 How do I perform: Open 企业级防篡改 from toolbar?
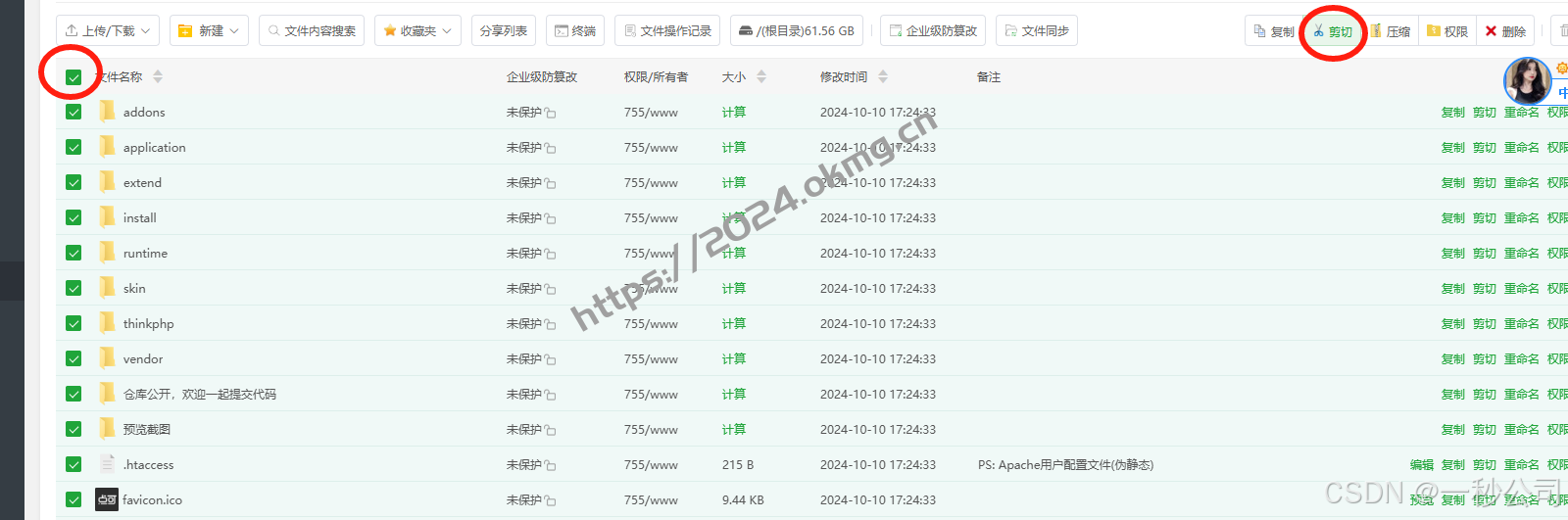coord(933,30)
